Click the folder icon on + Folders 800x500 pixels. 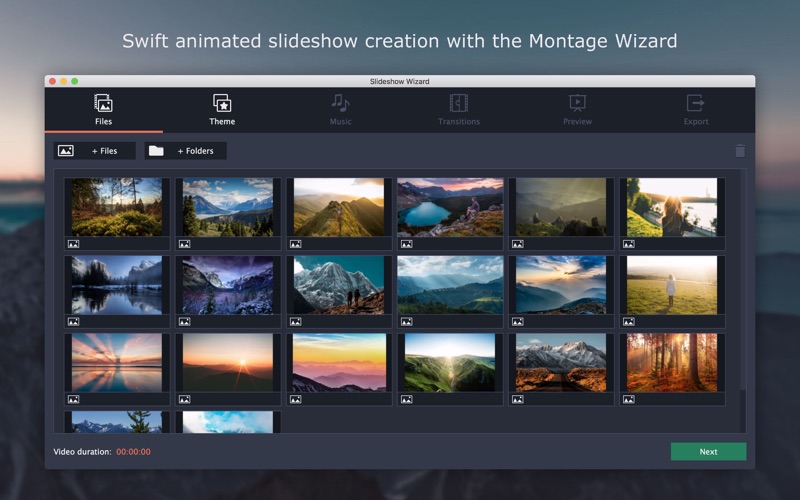tap(156, 151)
